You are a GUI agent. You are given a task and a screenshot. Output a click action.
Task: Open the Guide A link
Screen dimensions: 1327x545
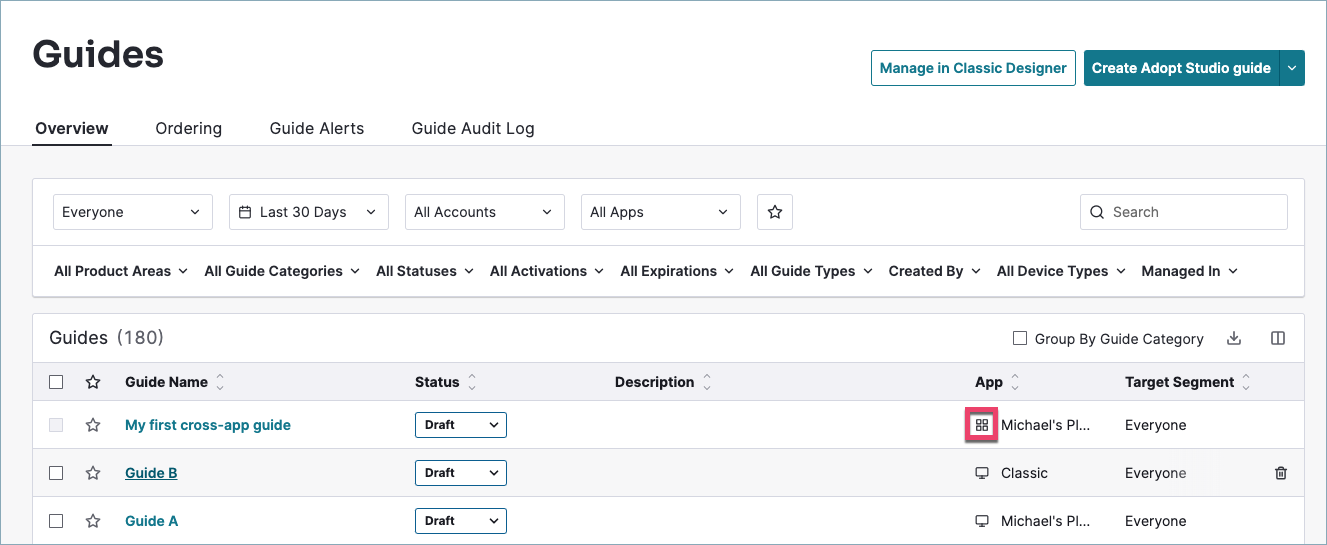click(151, 521)
